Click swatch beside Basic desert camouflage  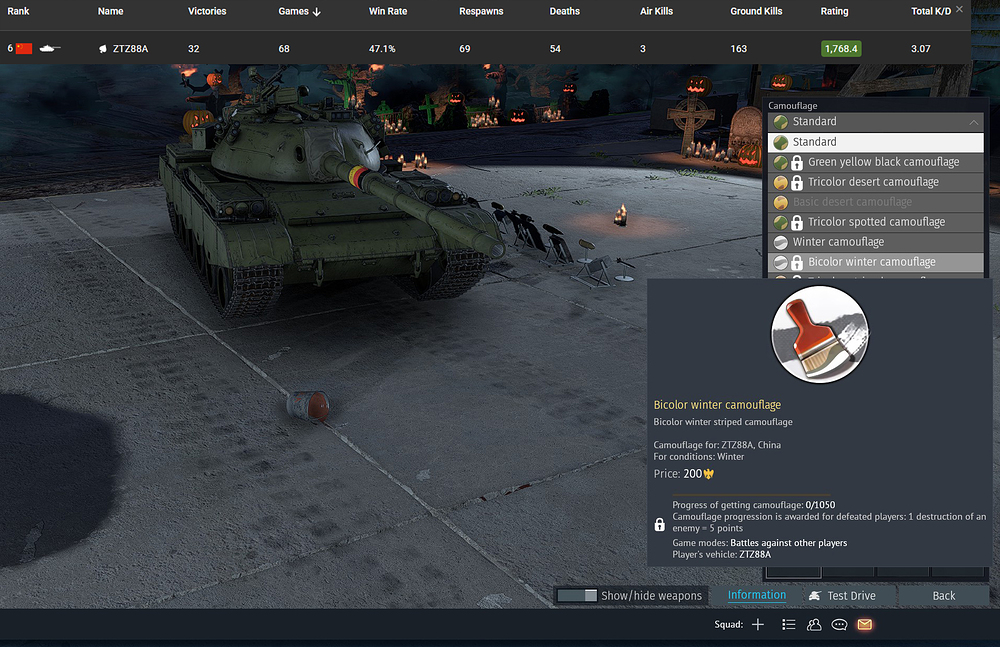point(781,202)
